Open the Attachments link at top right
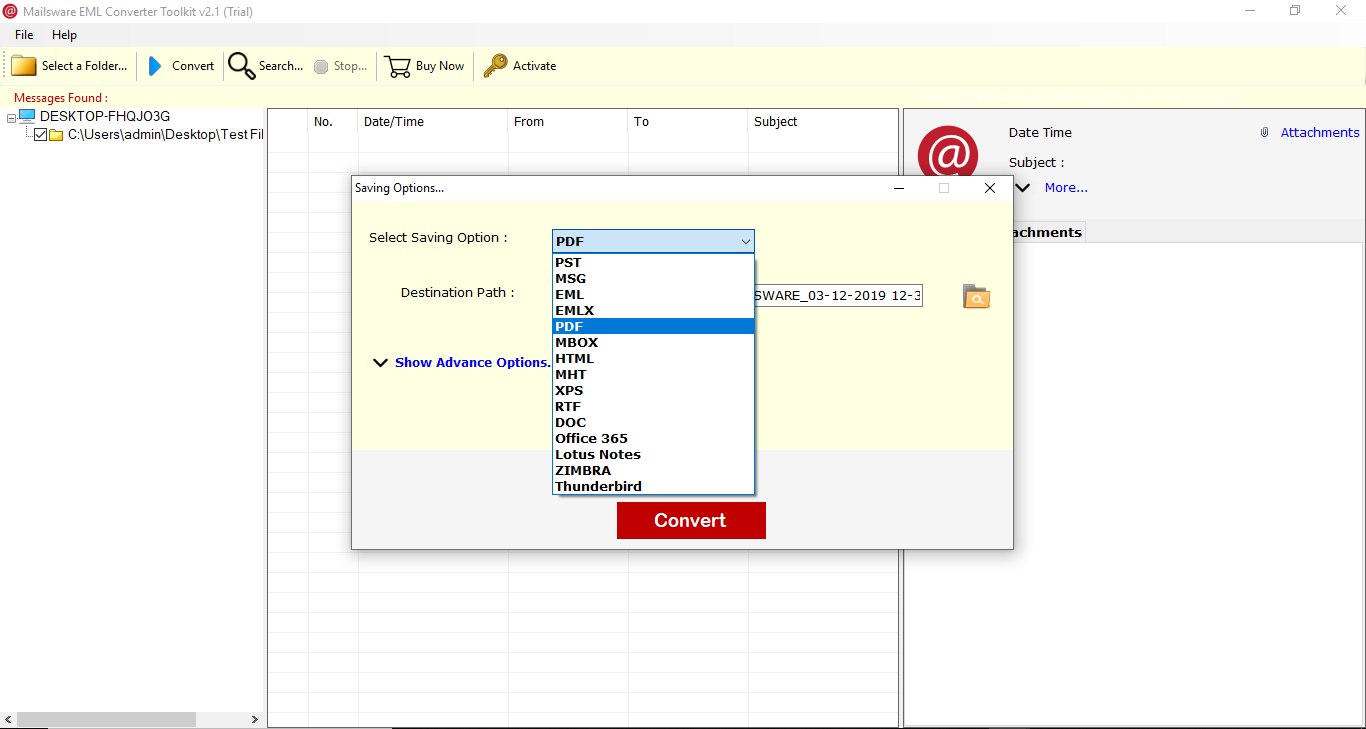This screenshot has width=1366, height=729. [x=1320, y=132]
